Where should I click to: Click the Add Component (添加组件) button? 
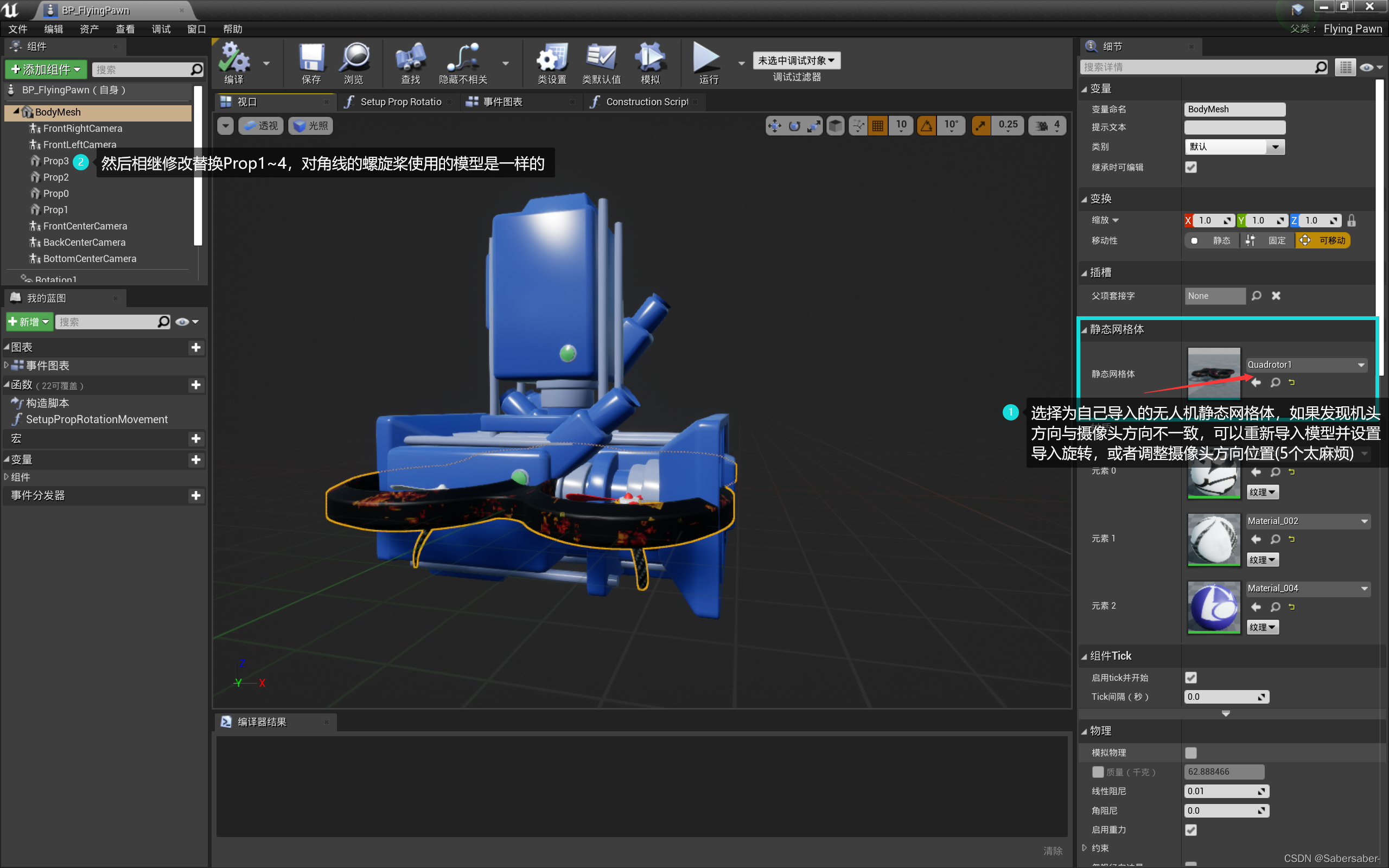[x=47, y=69]
